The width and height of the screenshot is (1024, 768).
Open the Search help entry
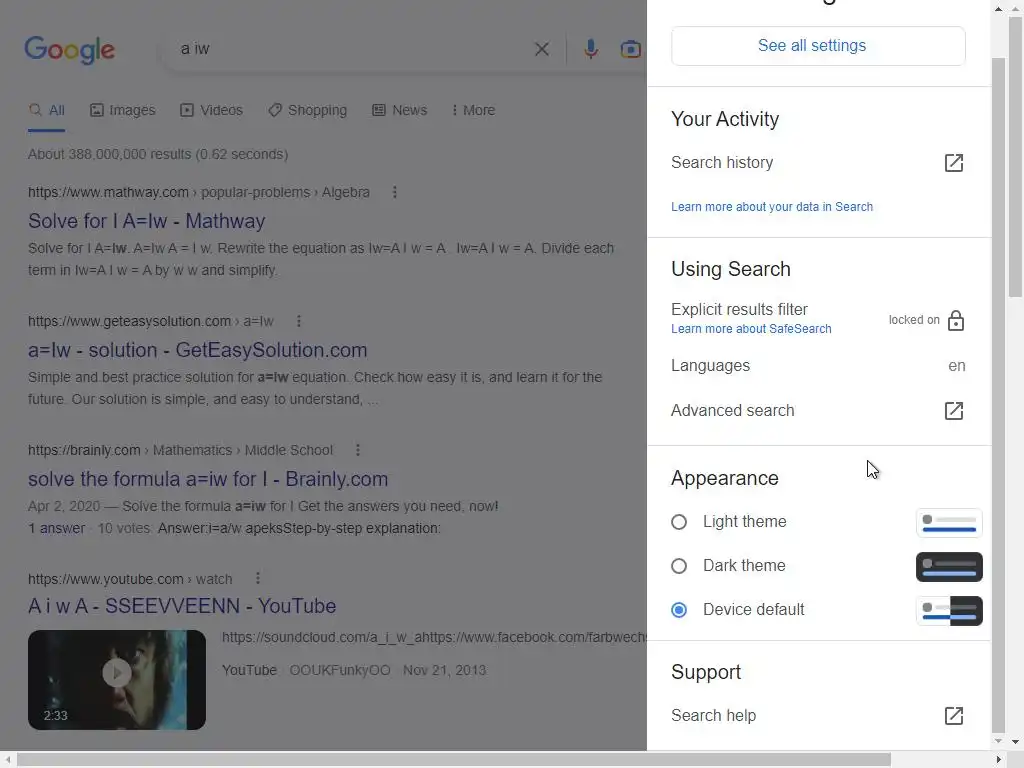pos(818,716)
